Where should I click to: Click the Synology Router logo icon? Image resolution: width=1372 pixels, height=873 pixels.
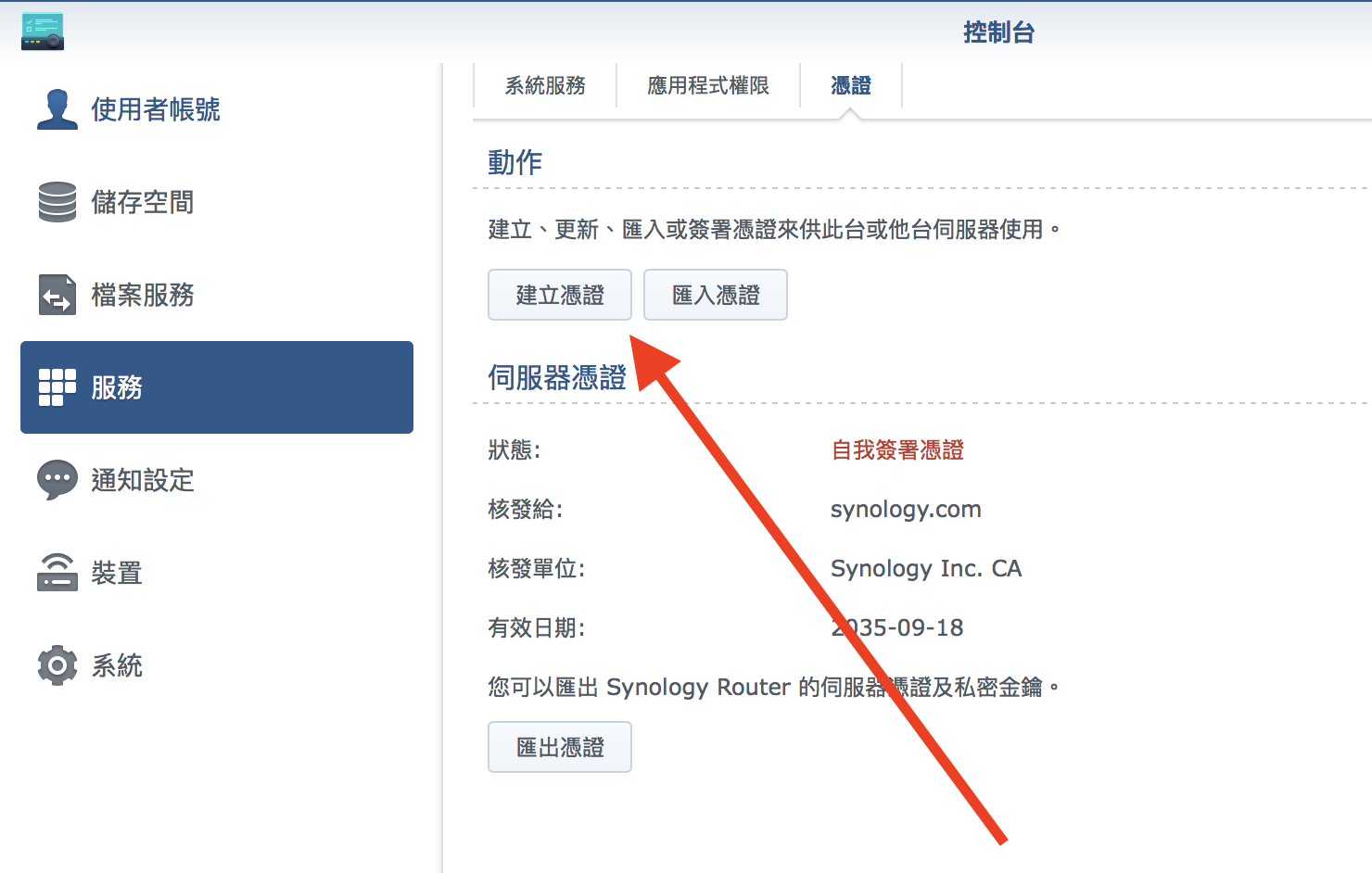point(43,32)
